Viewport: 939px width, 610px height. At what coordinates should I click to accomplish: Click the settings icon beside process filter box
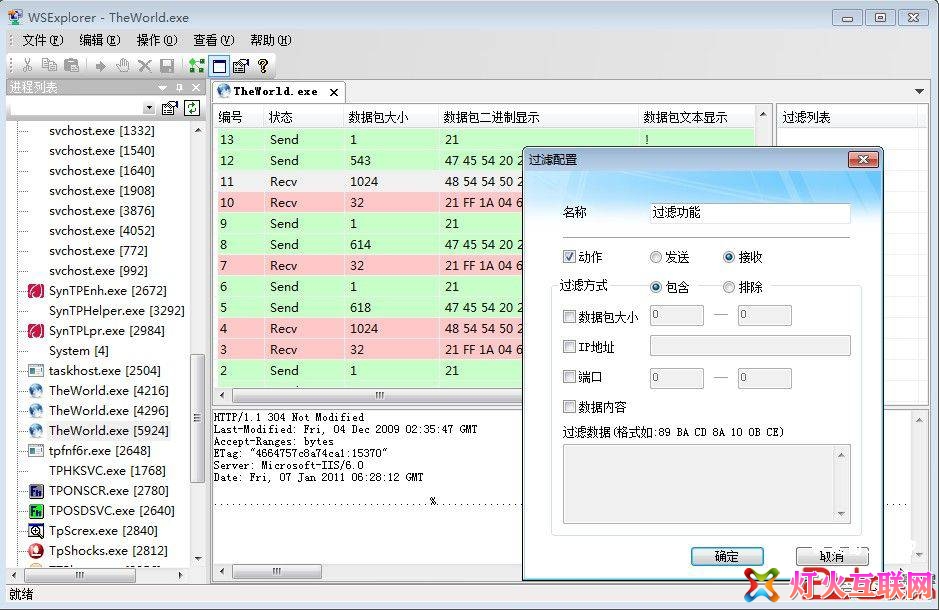coord(170,108)
